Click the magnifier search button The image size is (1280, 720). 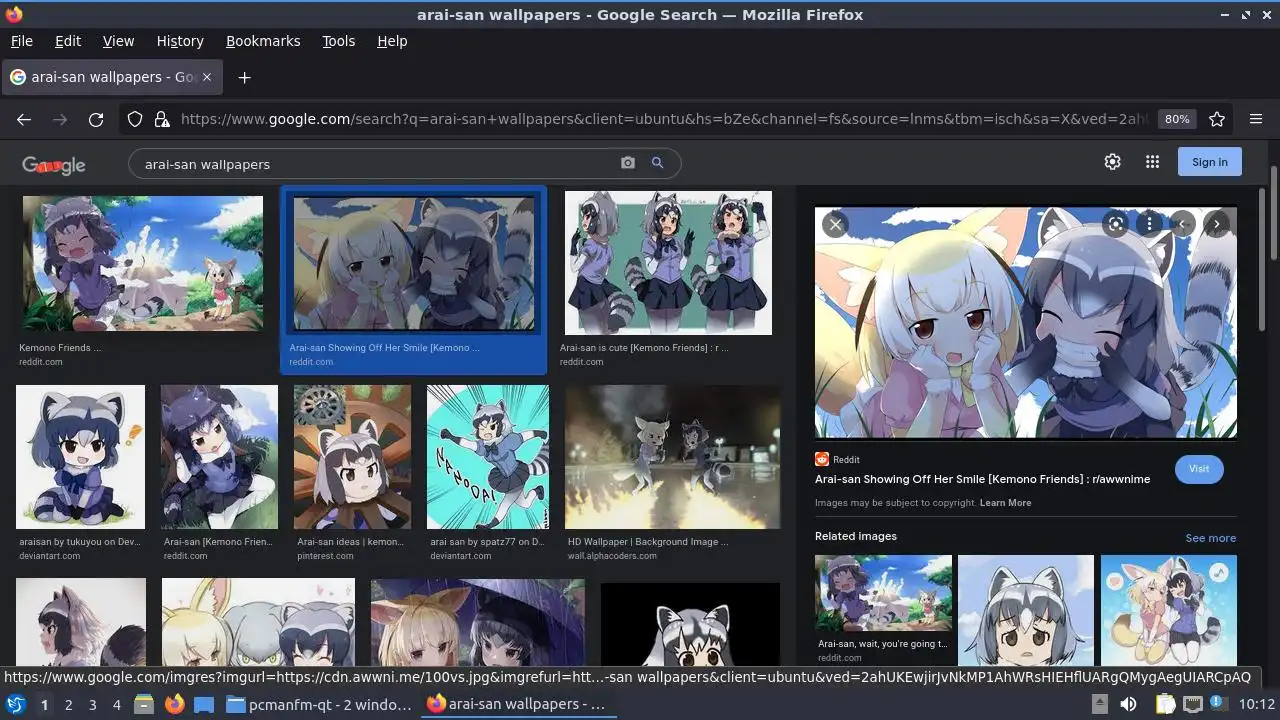(657, 163)
